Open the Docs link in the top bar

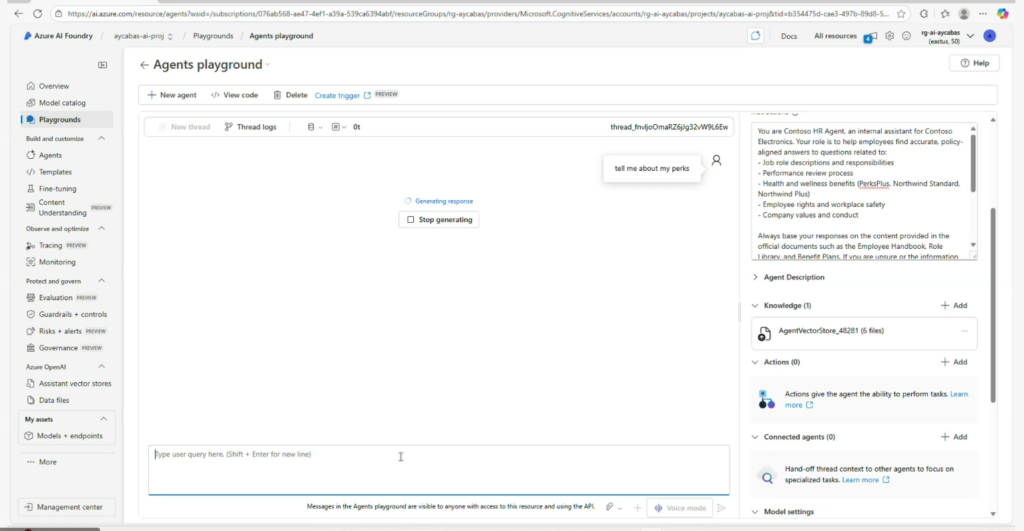(789, 36)
